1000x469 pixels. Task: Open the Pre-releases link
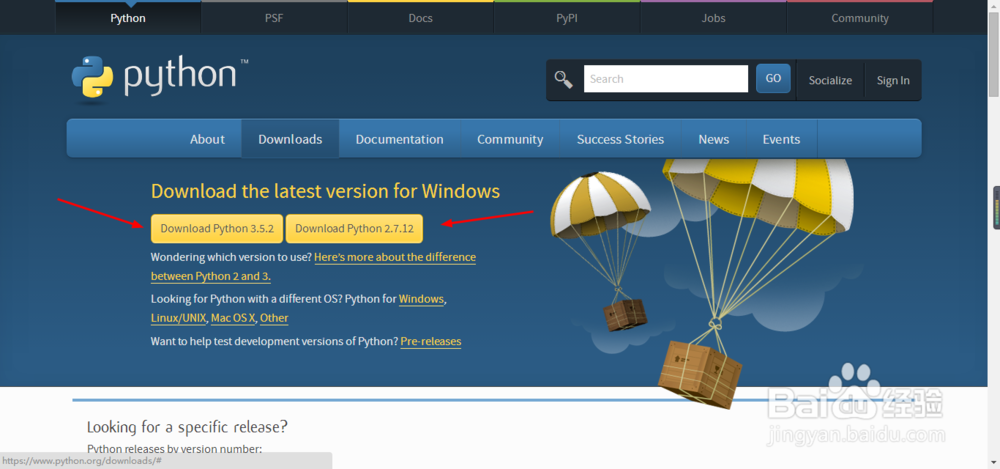click(430, 341)
